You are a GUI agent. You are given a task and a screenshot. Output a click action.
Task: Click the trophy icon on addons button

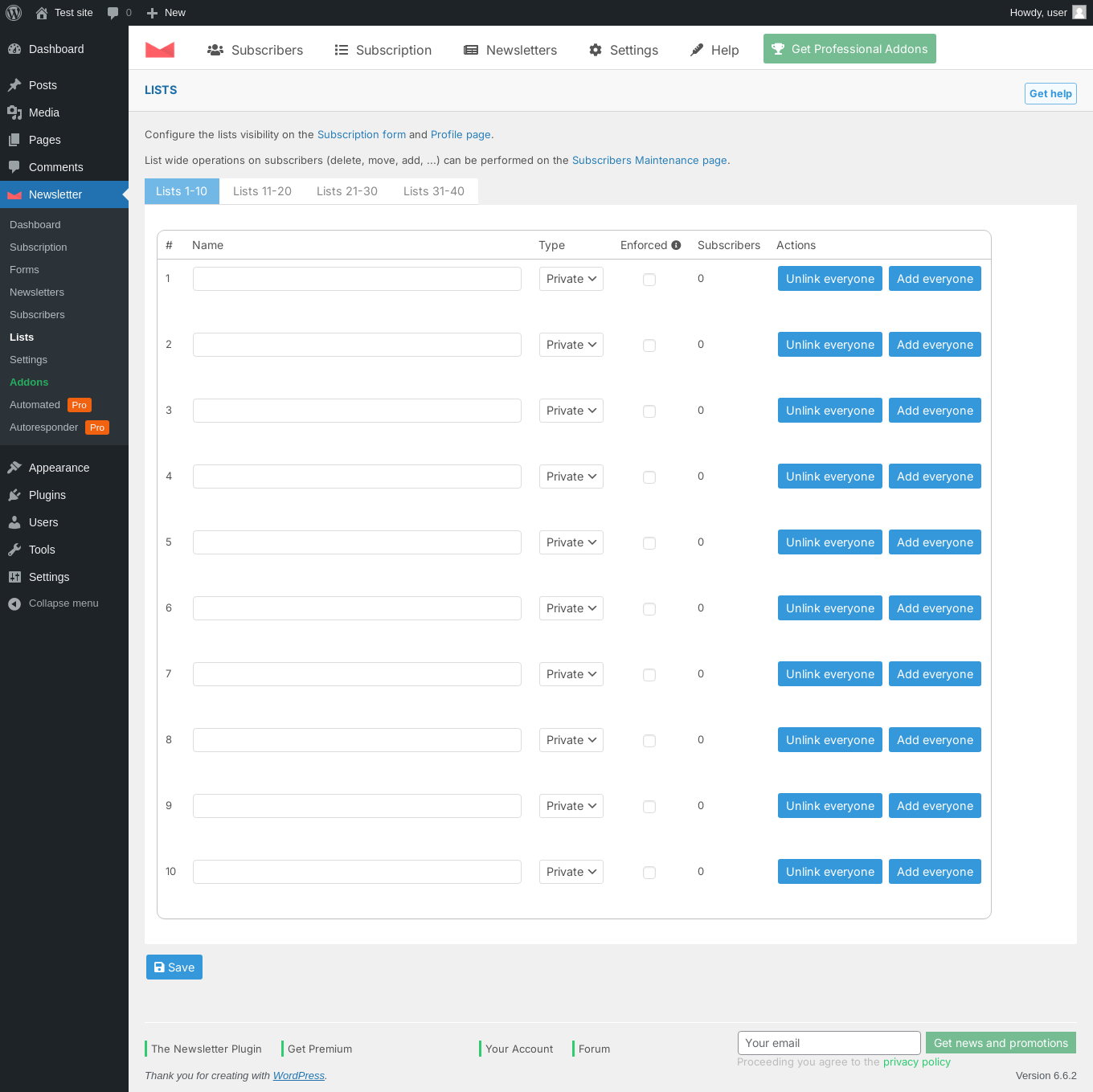coord(778,49)
